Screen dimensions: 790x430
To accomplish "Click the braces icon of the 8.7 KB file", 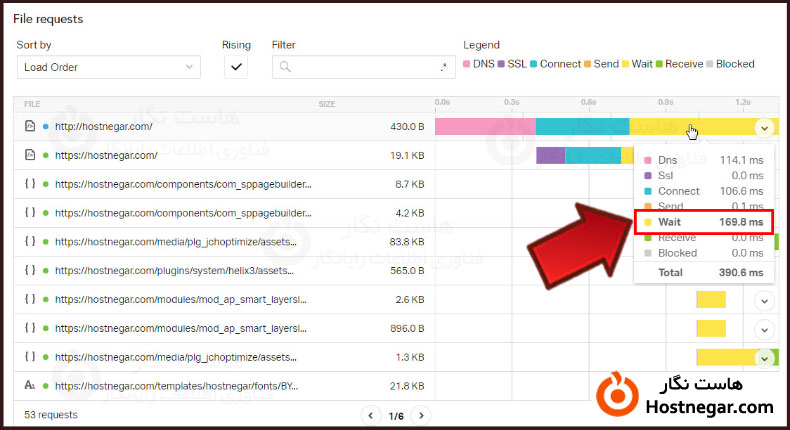I will 30,184.
